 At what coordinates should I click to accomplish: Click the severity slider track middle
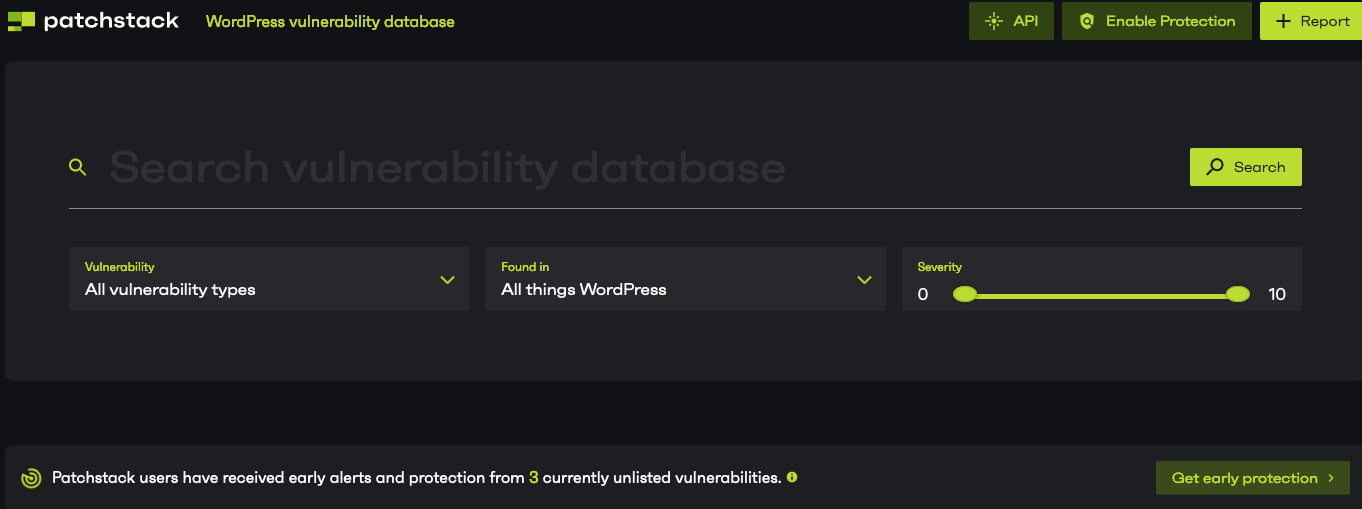coord(1101,295)
